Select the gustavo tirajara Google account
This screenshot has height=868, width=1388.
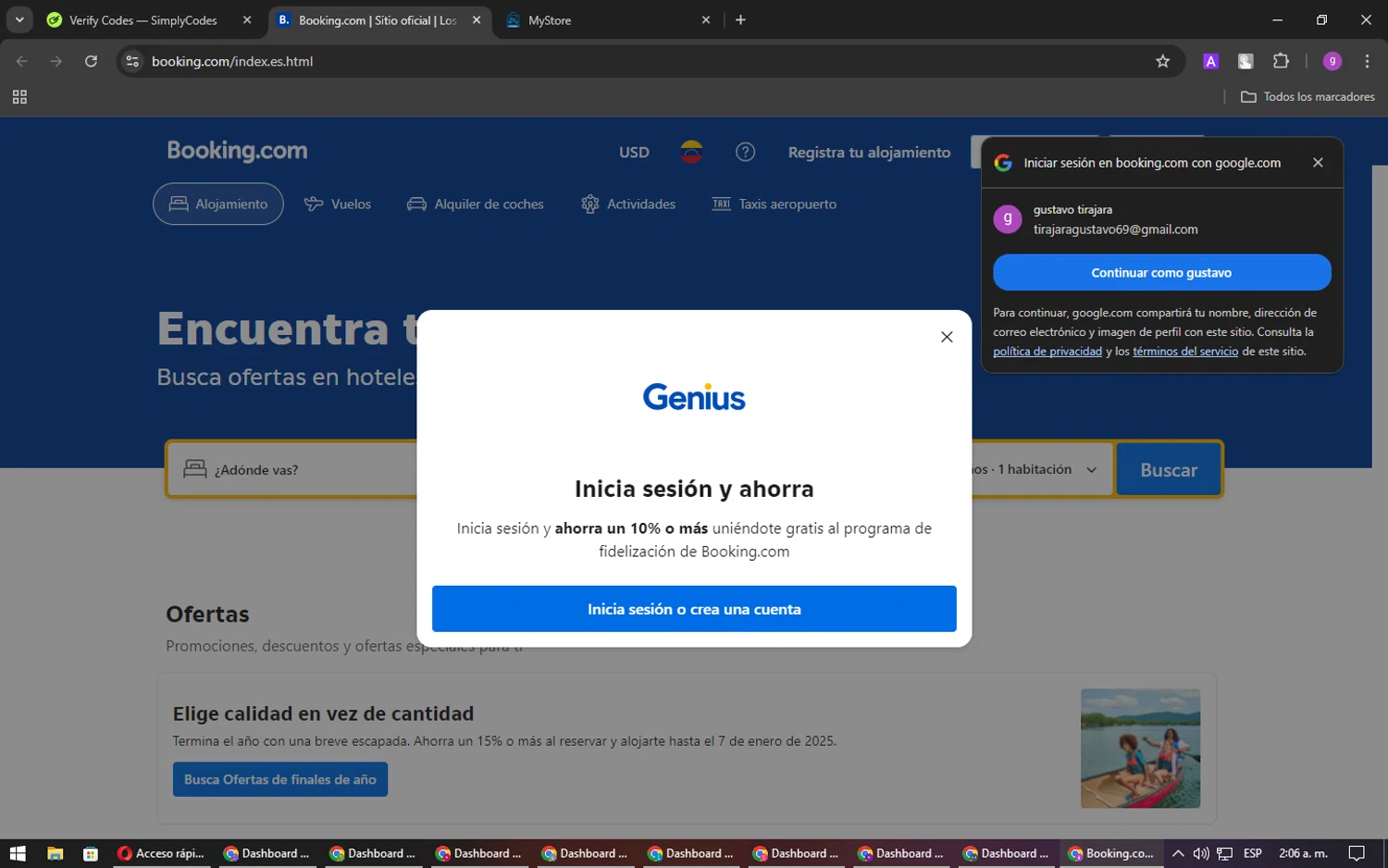tap(1161, 219)
